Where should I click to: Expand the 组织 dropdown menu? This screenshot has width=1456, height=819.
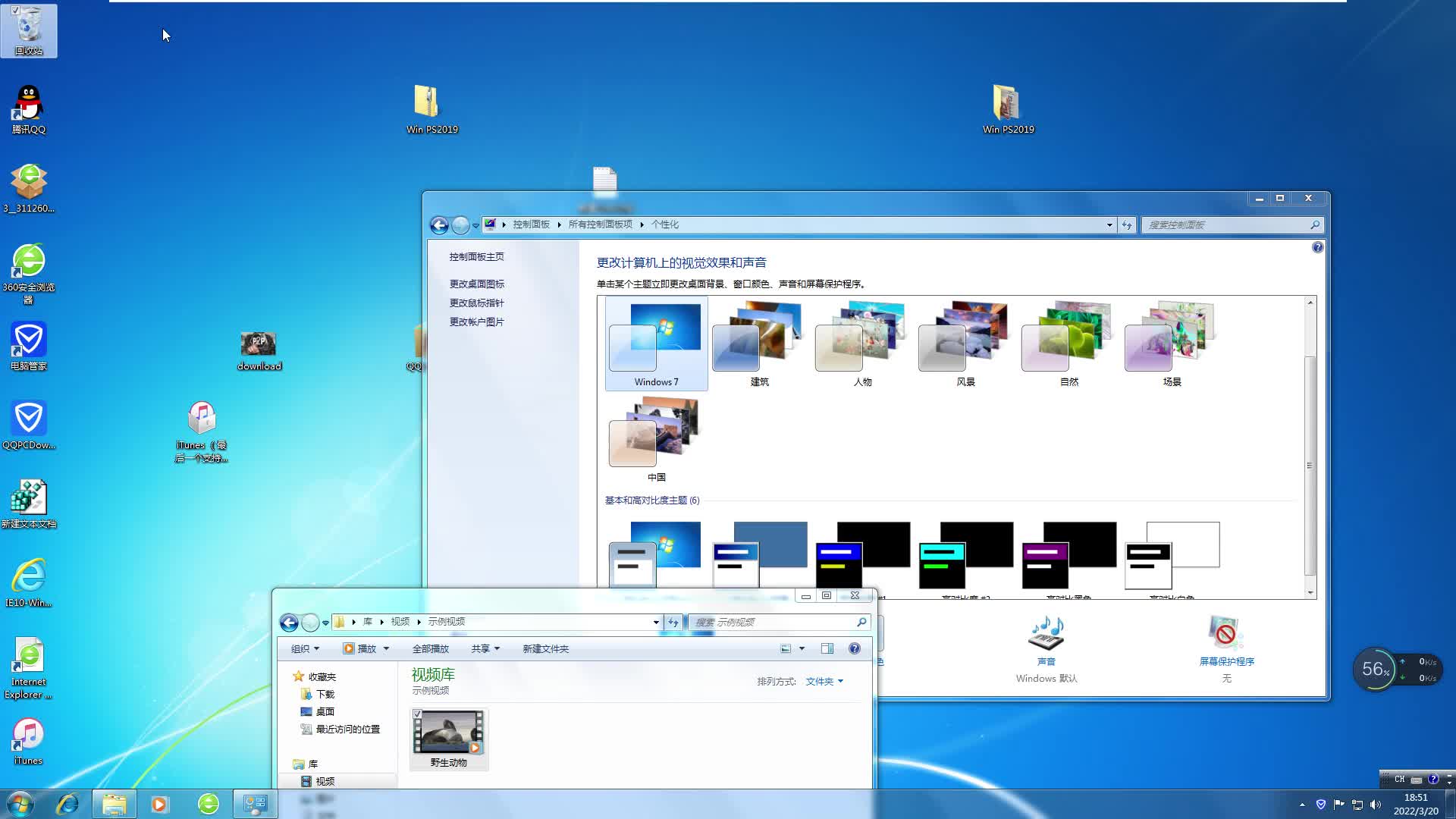(x=304, y=648)
